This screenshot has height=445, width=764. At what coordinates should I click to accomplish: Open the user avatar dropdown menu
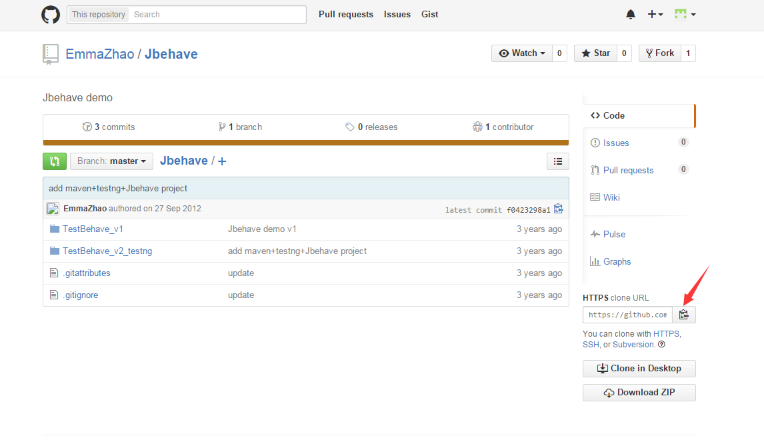point(685,14)
